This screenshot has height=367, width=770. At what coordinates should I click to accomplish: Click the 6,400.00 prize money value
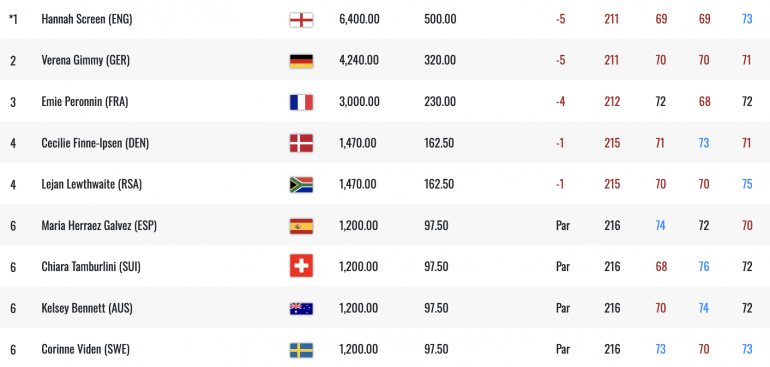pos(359,20)
